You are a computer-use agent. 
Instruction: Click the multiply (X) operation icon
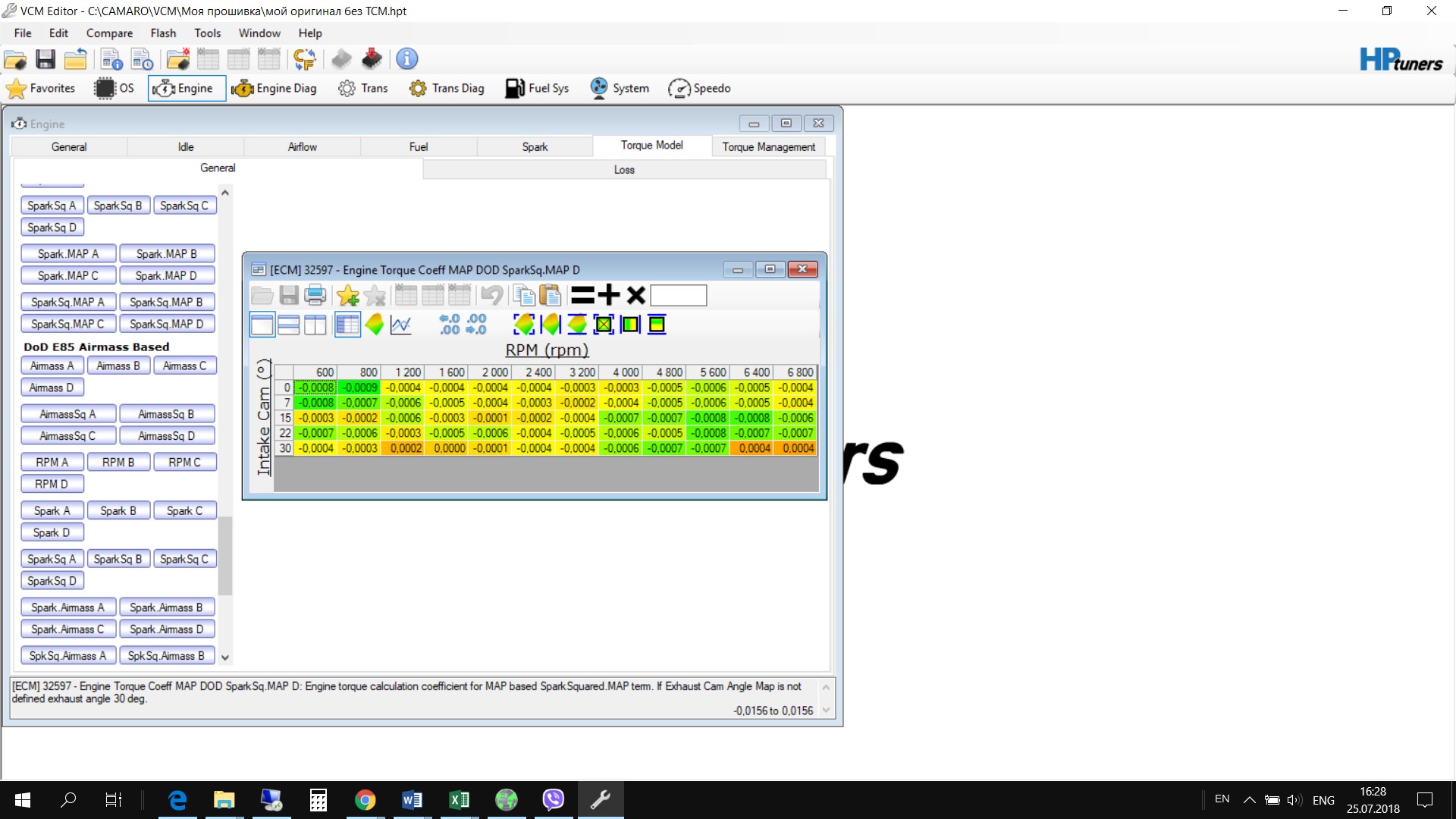[x=635, y=295]
